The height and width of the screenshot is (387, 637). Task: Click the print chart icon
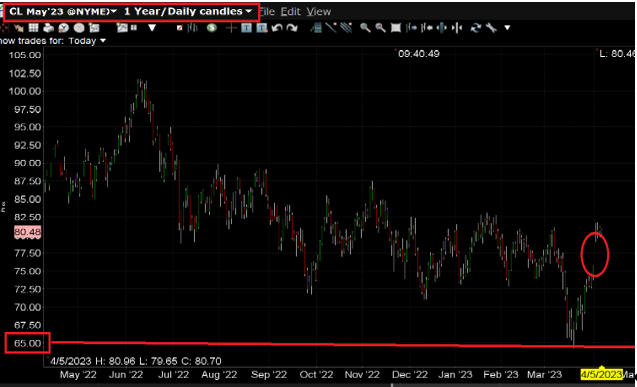pyautogui.click(x=48, y=28)
